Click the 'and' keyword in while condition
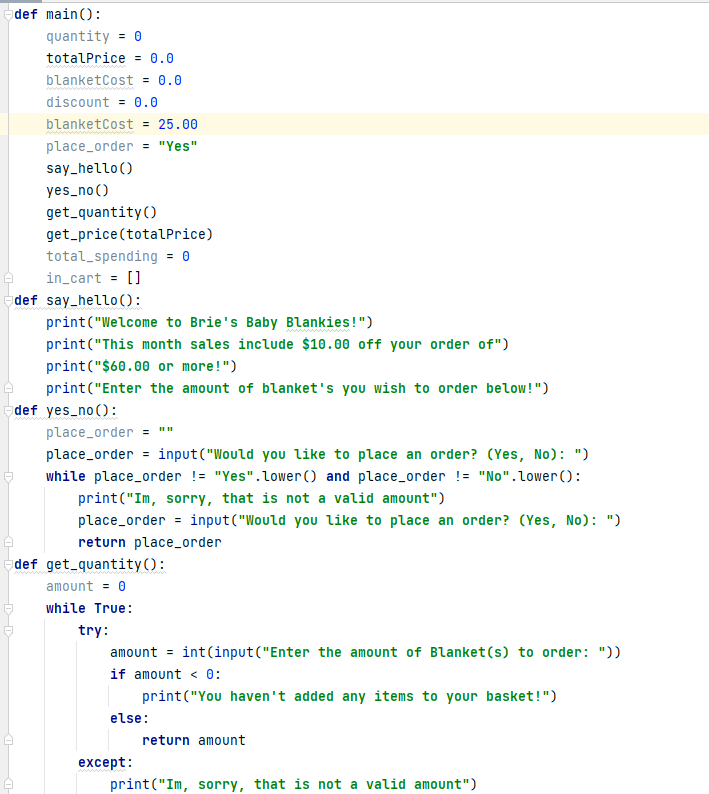The height and width of the screenshot is (794, 709). pos(338,477)
